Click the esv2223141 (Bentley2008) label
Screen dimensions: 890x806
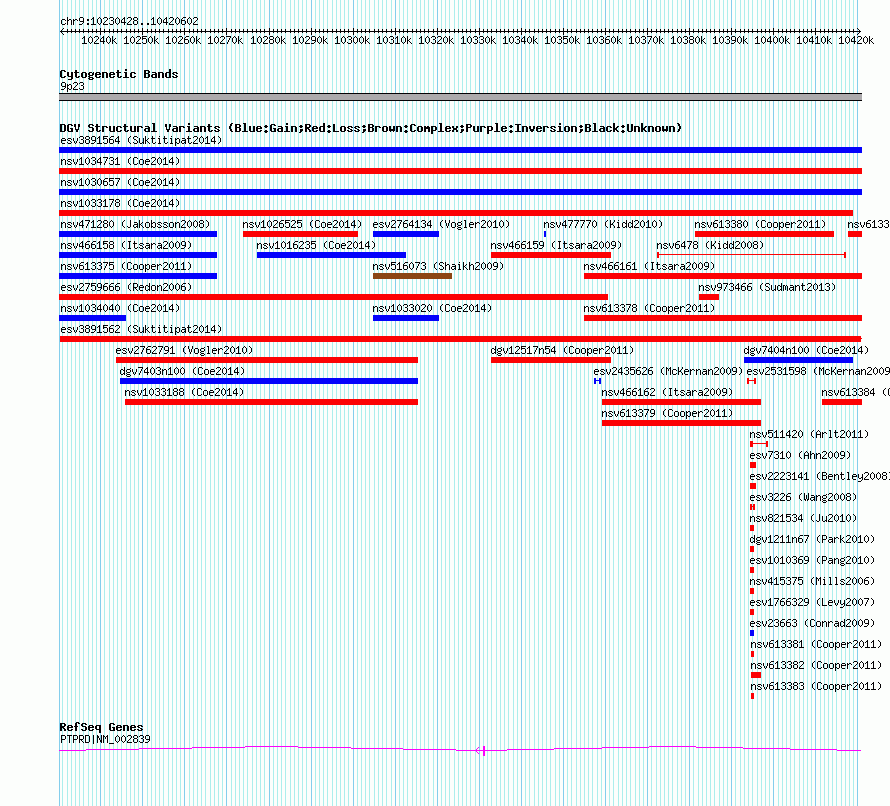click(819, 476)
